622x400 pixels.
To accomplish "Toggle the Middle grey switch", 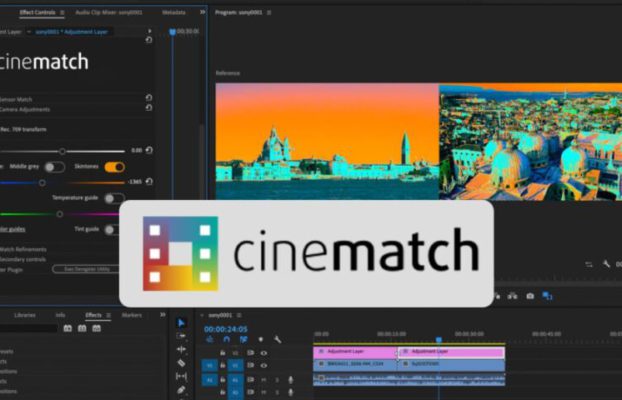I will pos(55,167).
